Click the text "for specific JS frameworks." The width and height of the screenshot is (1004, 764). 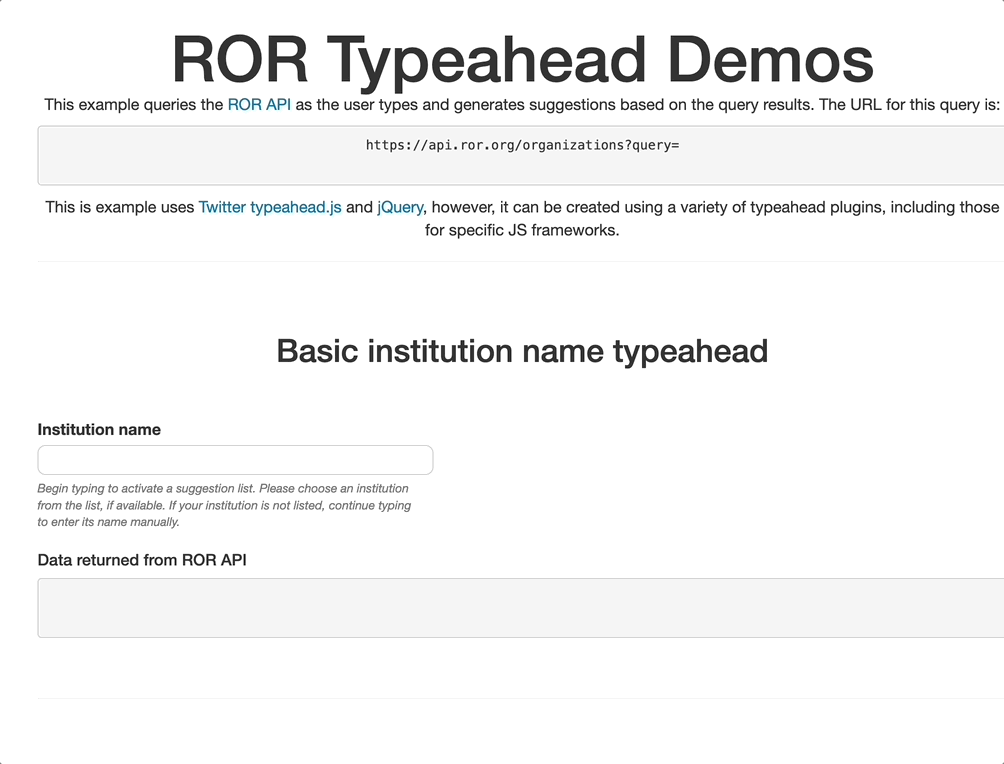(x=522, y=229)
